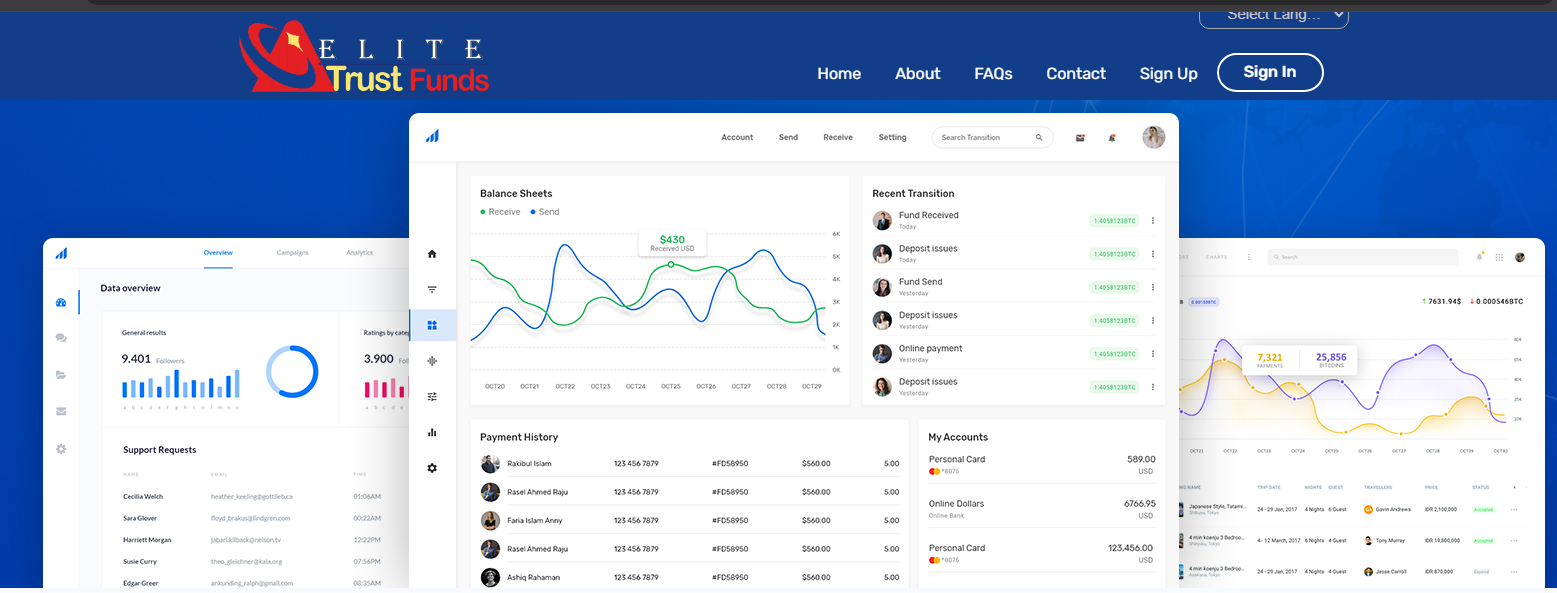Open Receive in the center dashboard
The image size is (1557, 593).
click(838, 137)
